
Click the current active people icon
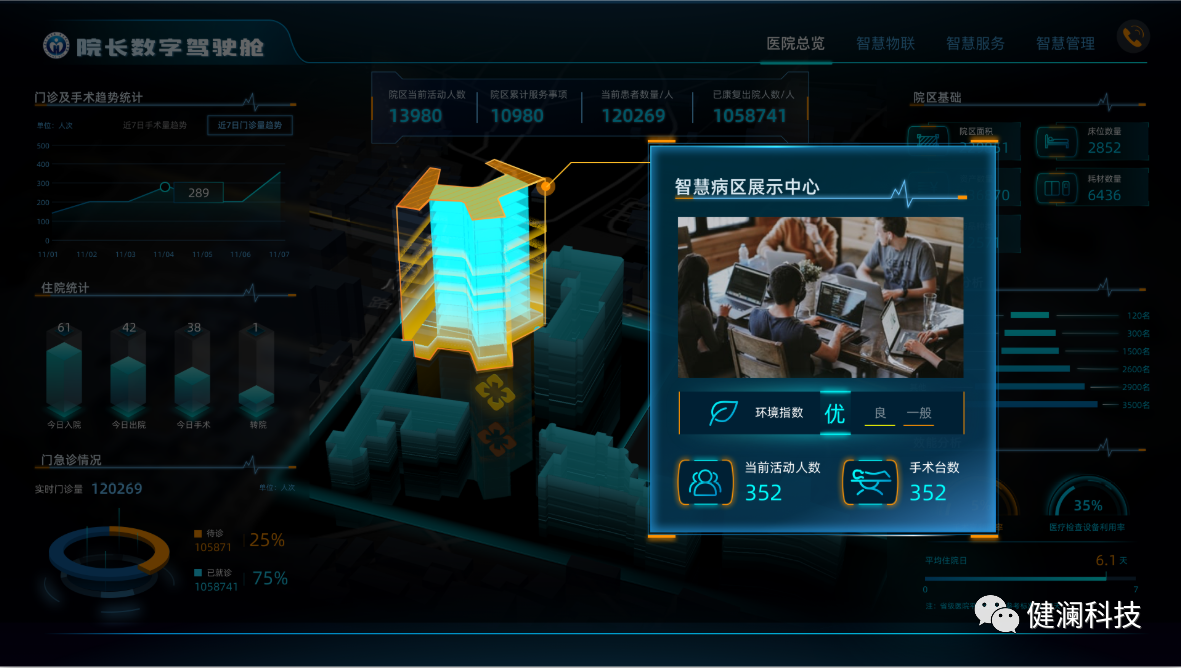705,482
